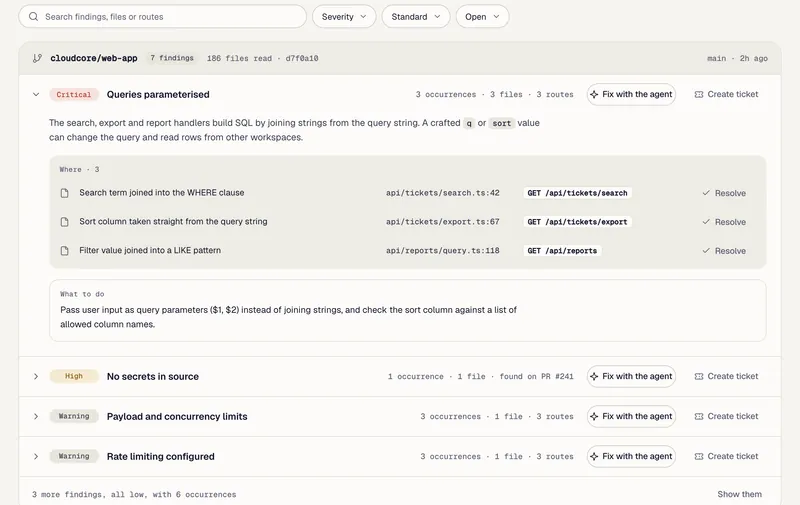
Task: Click Fix with the agent for No secrets in source
Action: click(x=631, y=376)
